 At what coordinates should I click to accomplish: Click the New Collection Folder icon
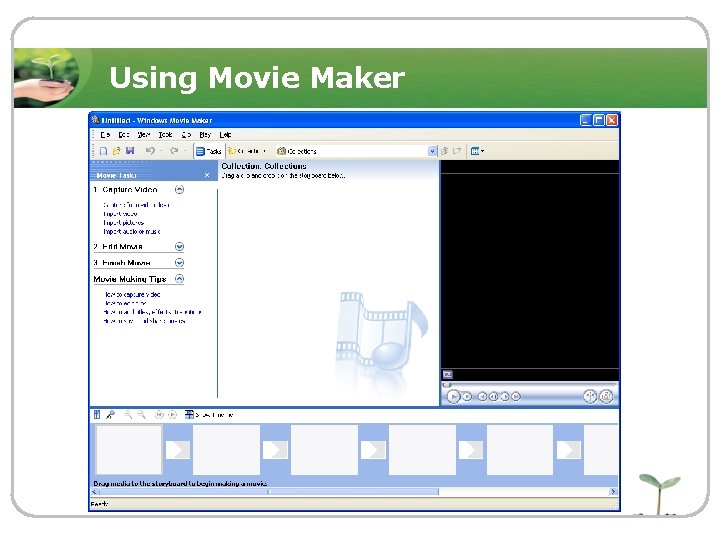pos(456,151)
